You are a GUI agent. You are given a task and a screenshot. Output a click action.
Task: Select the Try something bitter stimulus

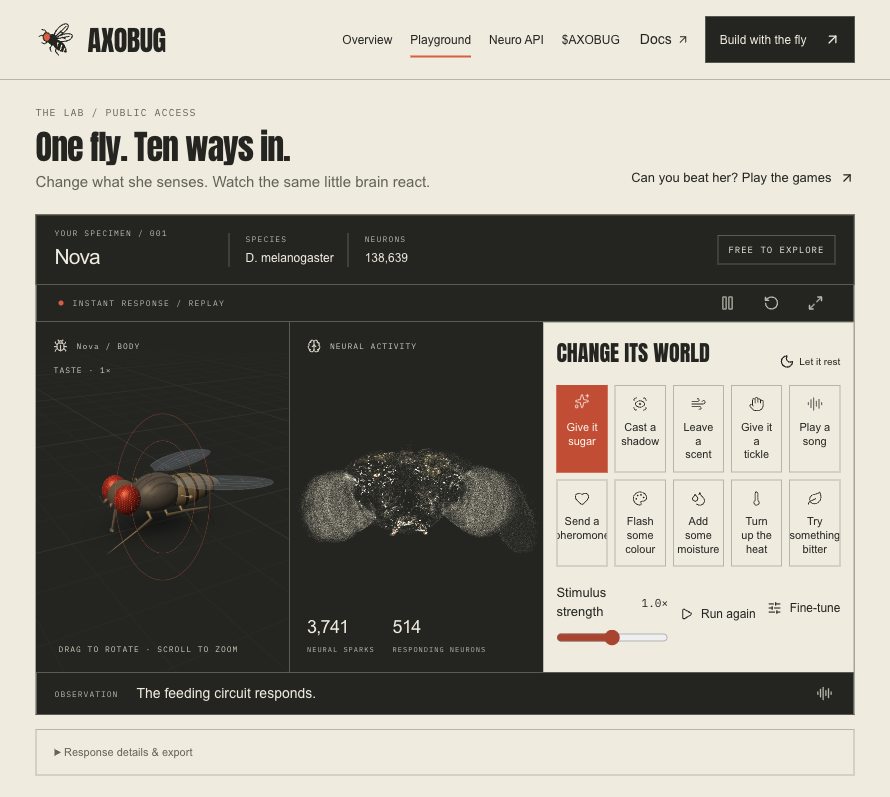click(815, 523)
